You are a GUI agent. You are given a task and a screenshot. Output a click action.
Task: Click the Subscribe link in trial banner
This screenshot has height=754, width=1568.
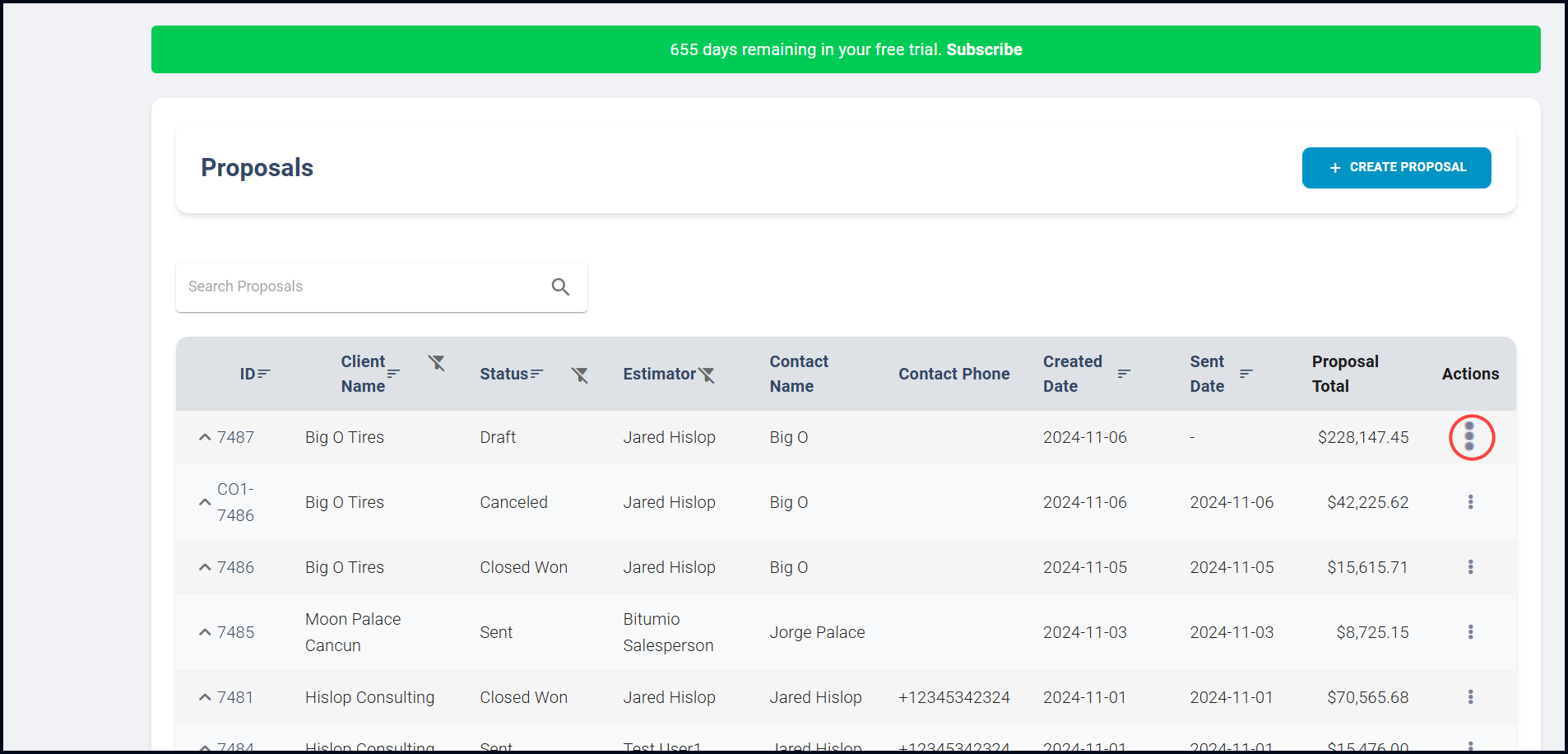pyautogui.click(x=984, y=49)
